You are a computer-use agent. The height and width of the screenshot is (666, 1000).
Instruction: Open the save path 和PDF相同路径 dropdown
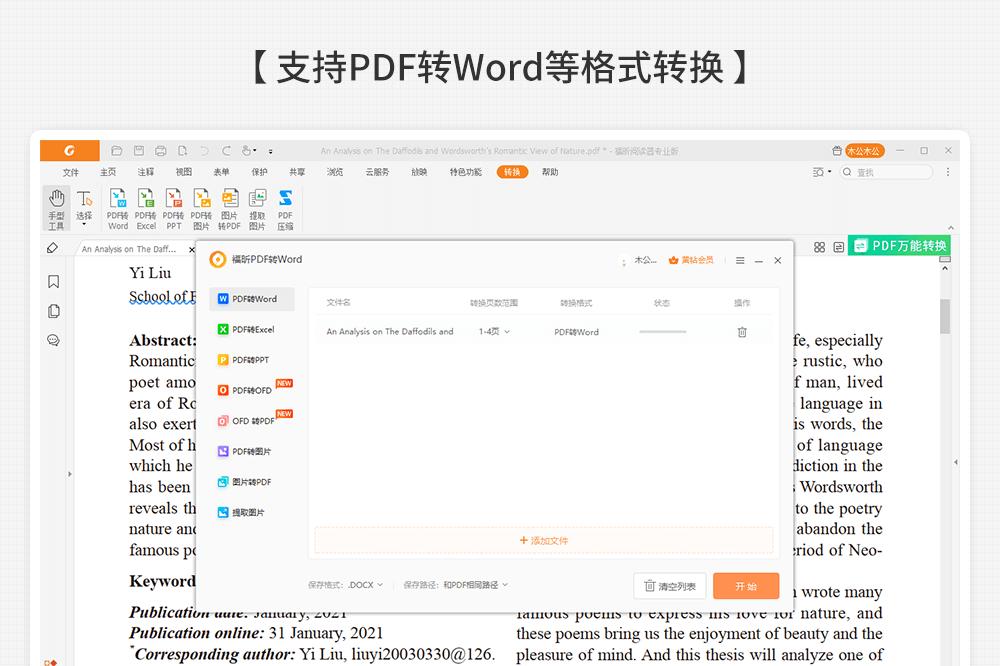point(476,584)
